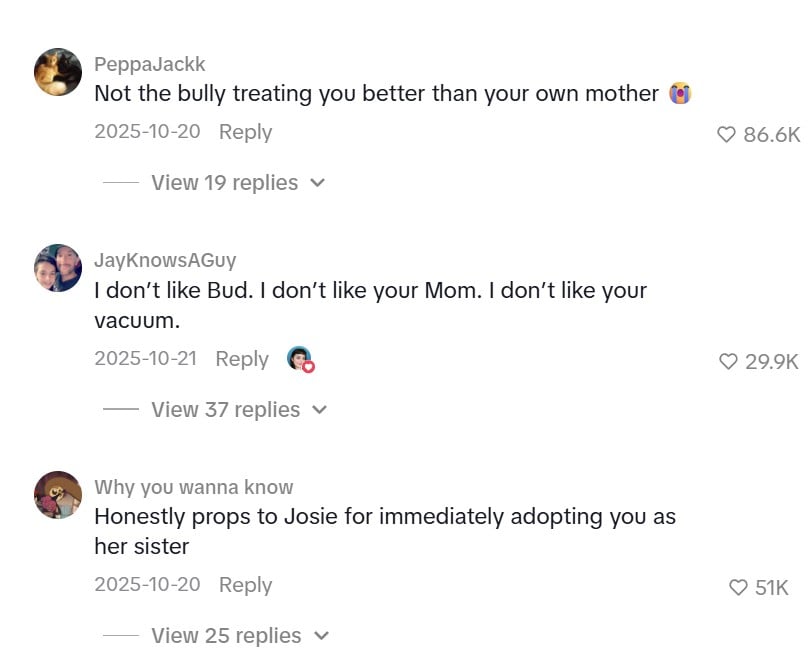Viewport: 811px width, 670px height.
Task: Go to Why you wanna know's profile name
Action: click(x=193, y=487)
